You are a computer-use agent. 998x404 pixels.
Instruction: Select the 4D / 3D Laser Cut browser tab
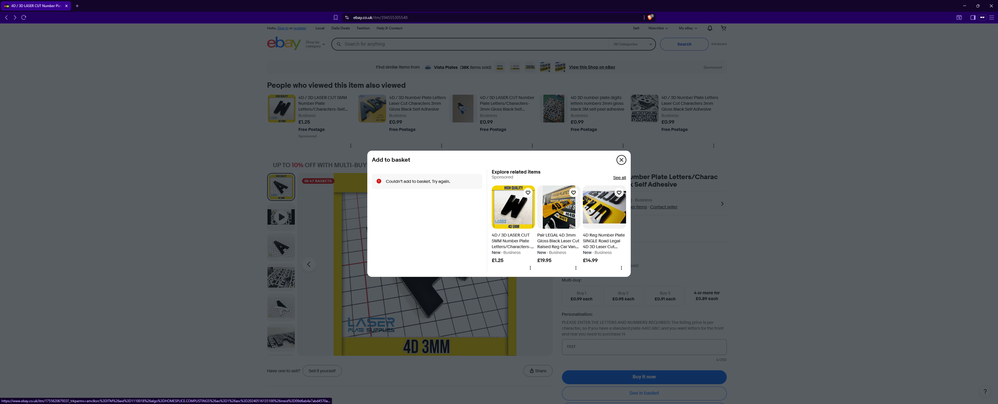pyautogui.click(x=35, y=6)
